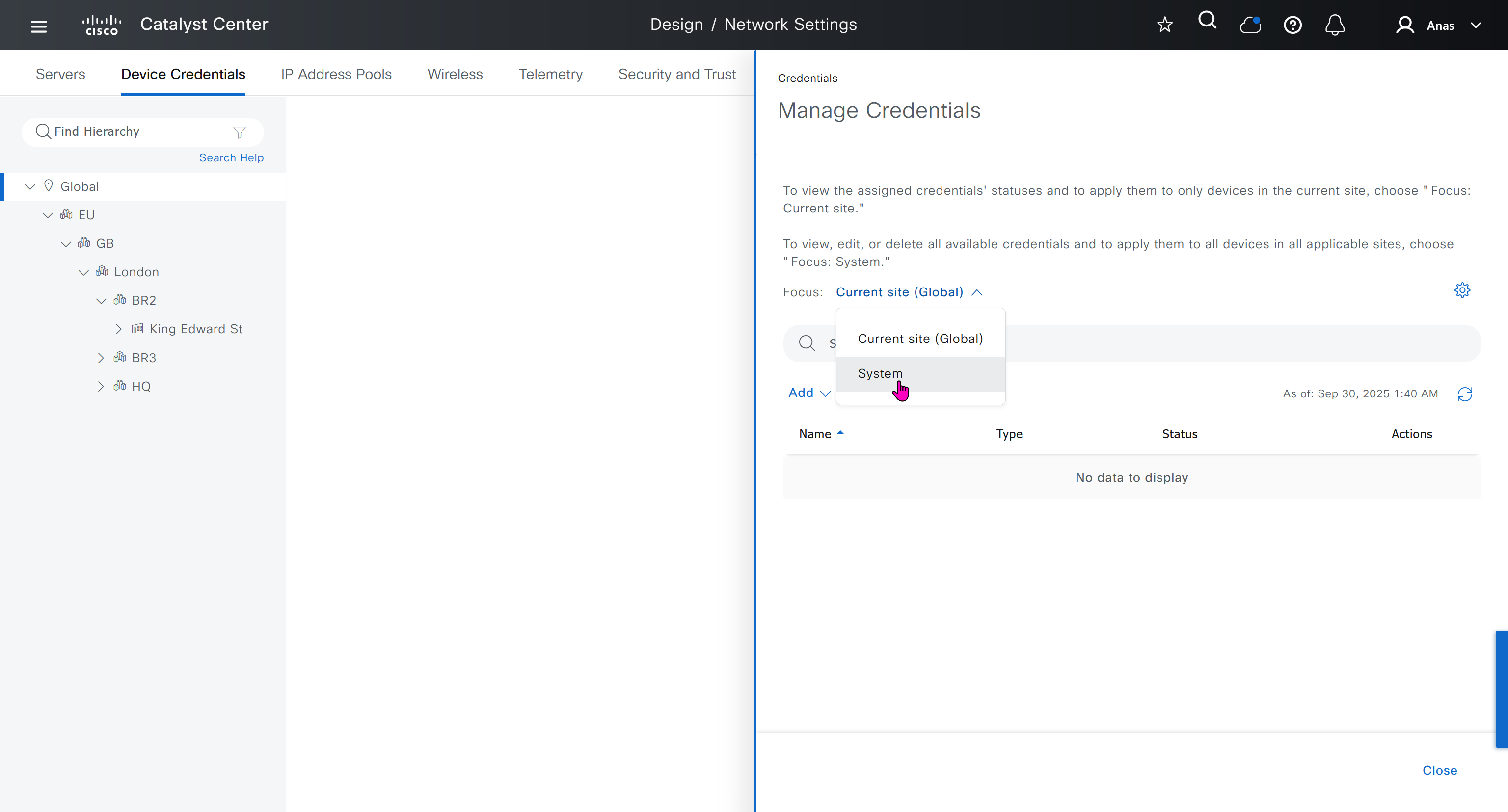Choose Current site (Global) option
Screen dimensions: 1508x812
(919, 339)
